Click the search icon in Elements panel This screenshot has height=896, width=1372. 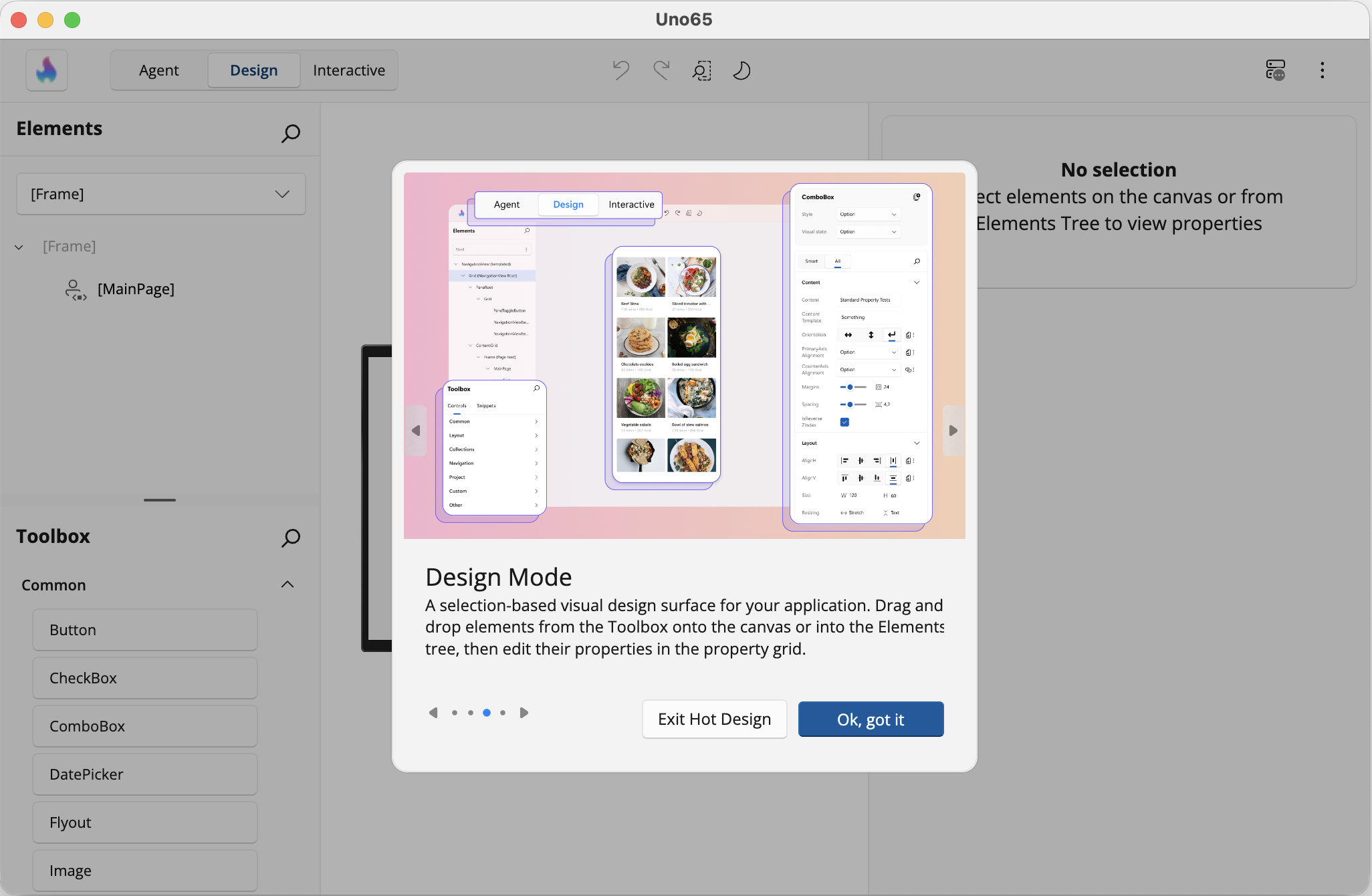[x=291, y=133]
